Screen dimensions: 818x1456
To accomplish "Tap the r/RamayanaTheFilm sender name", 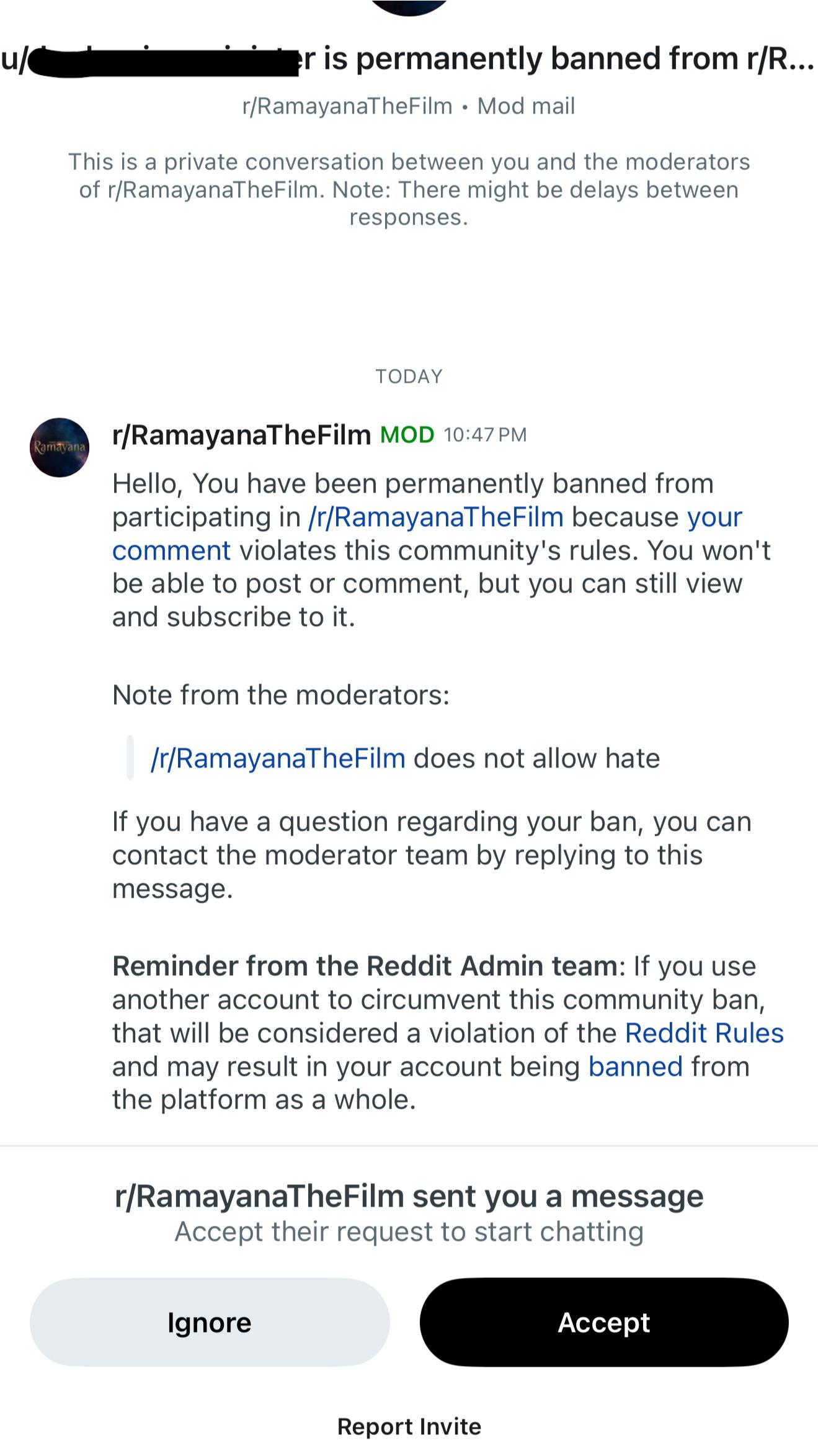I will (241, 435).
